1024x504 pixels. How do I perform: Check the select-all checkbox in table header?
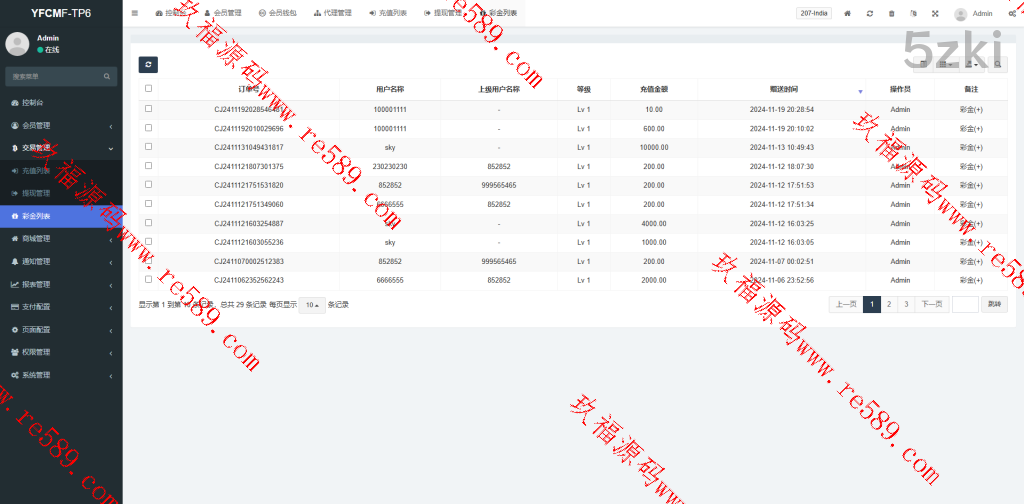click(x=148, y=89)
